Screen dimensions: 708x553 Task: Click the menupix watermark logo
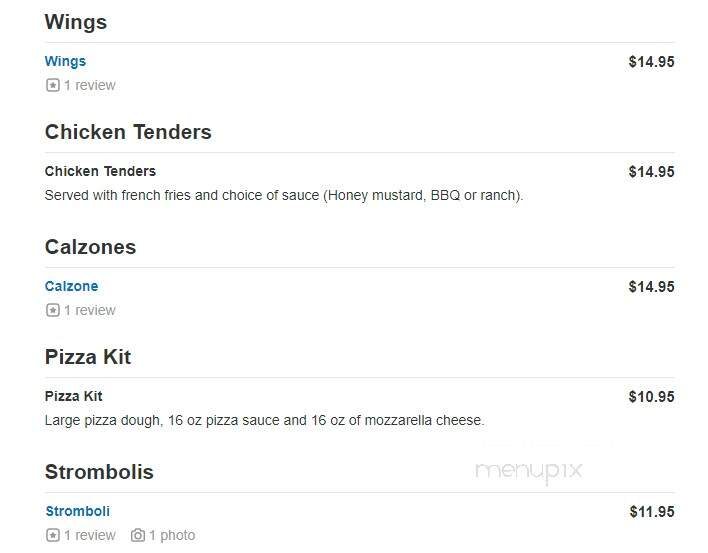click(528, 472)
